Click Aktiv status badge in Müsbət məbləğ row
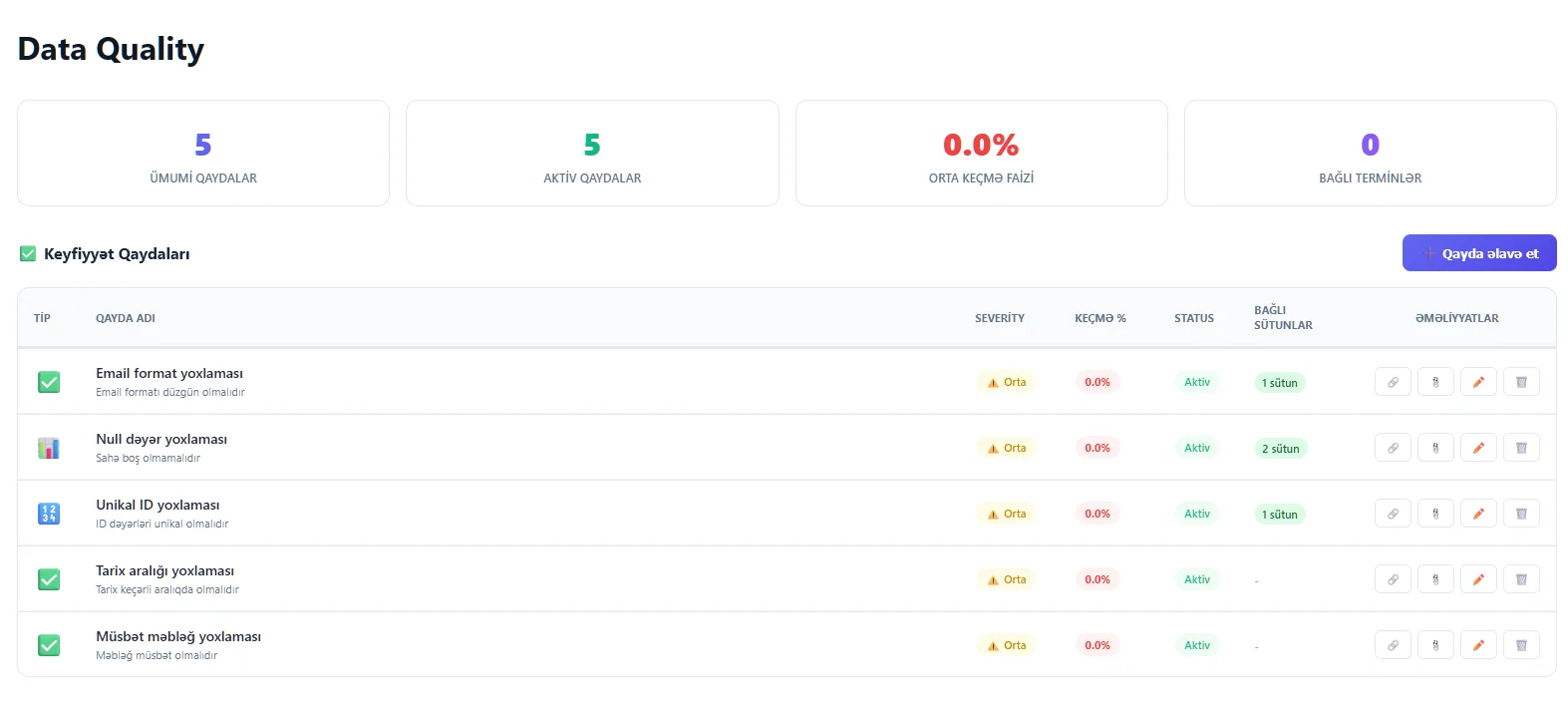This screenshot has height=714, width=1568. click(x=1197, y=645)
